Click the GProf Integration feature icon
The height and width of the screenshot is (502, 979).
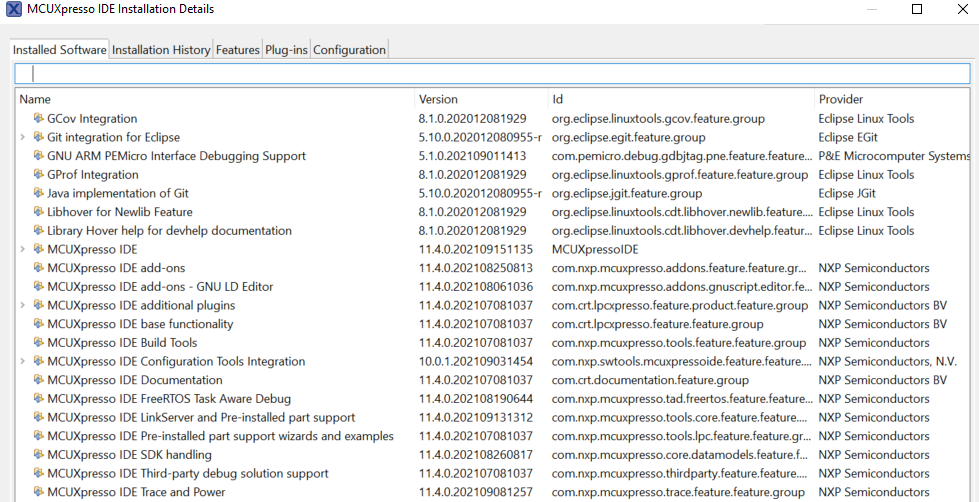[x=39, y=175]
